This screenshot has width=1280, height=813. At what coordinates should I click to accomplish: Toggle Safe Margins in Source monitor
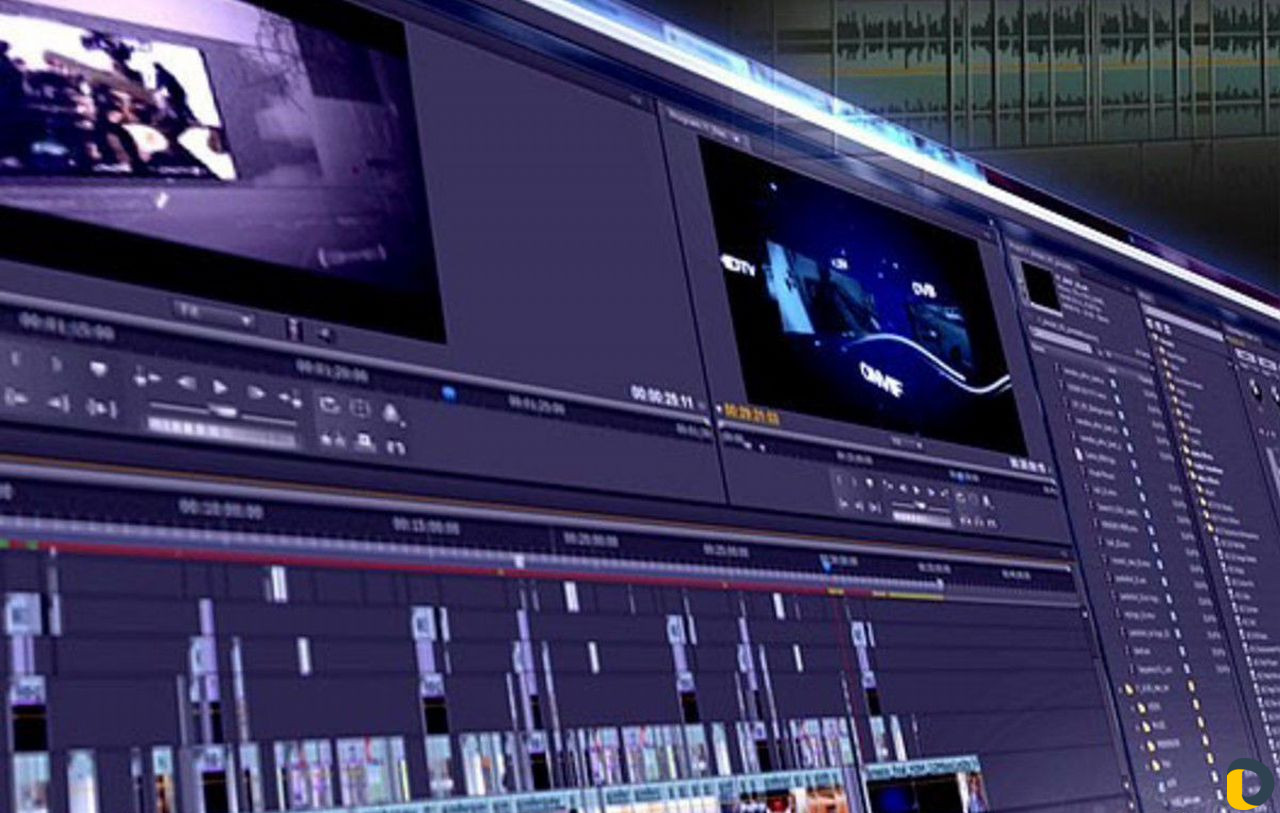click(x=360, y=408)
